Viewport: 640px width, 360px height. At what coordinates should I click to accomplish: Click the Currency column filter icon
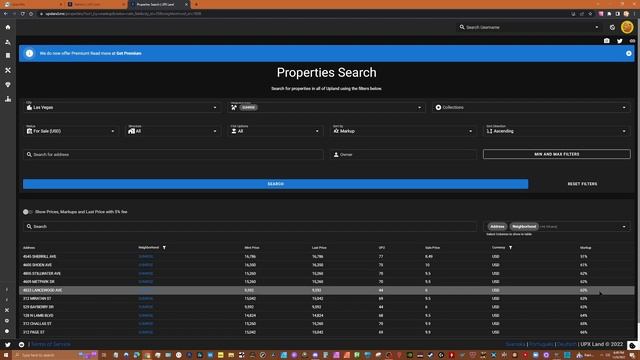pos(510,248)
